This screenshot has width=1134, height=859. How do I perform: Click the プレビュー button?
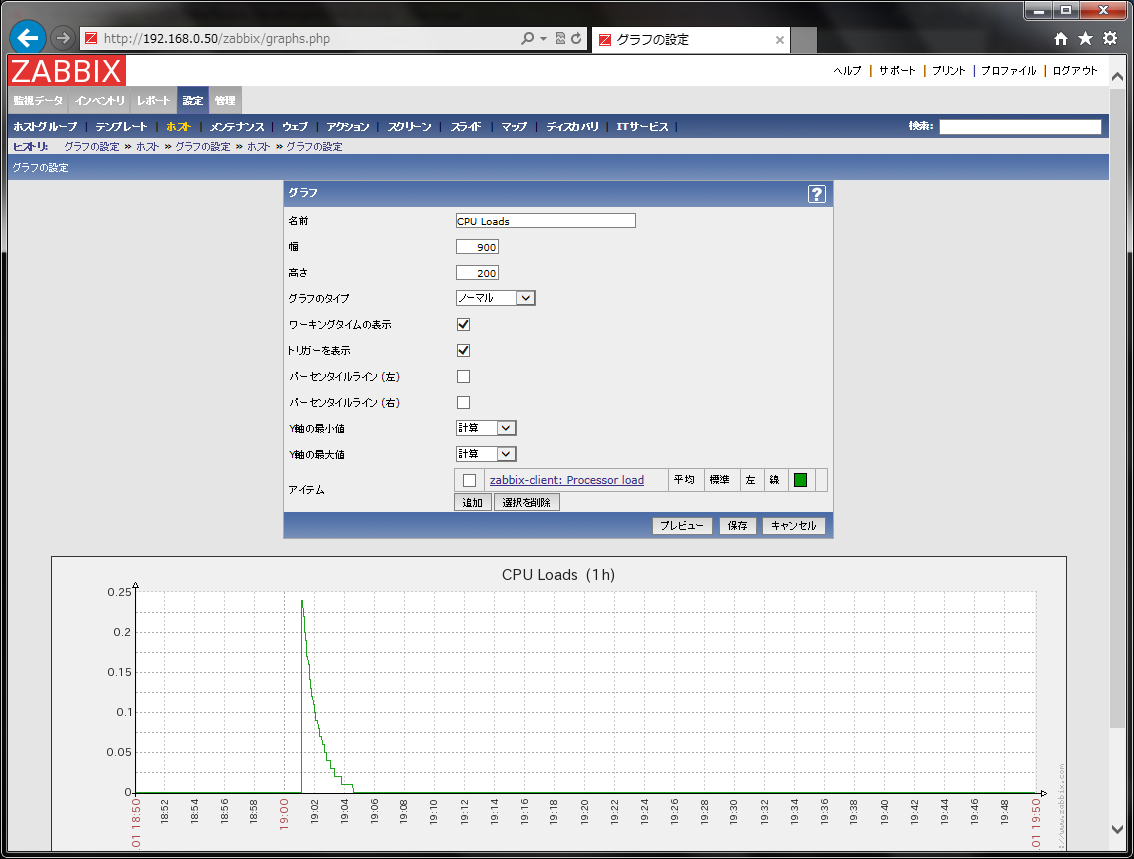[681, 526]
